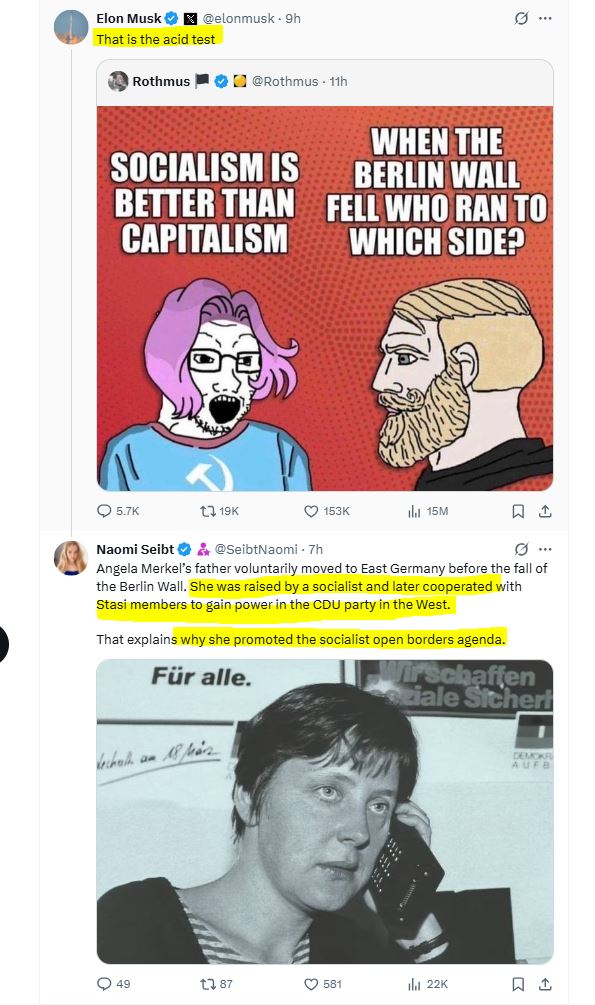Open Grok icon on Elon Musk's post
The image size is (595, 1005).
(521, 18)
